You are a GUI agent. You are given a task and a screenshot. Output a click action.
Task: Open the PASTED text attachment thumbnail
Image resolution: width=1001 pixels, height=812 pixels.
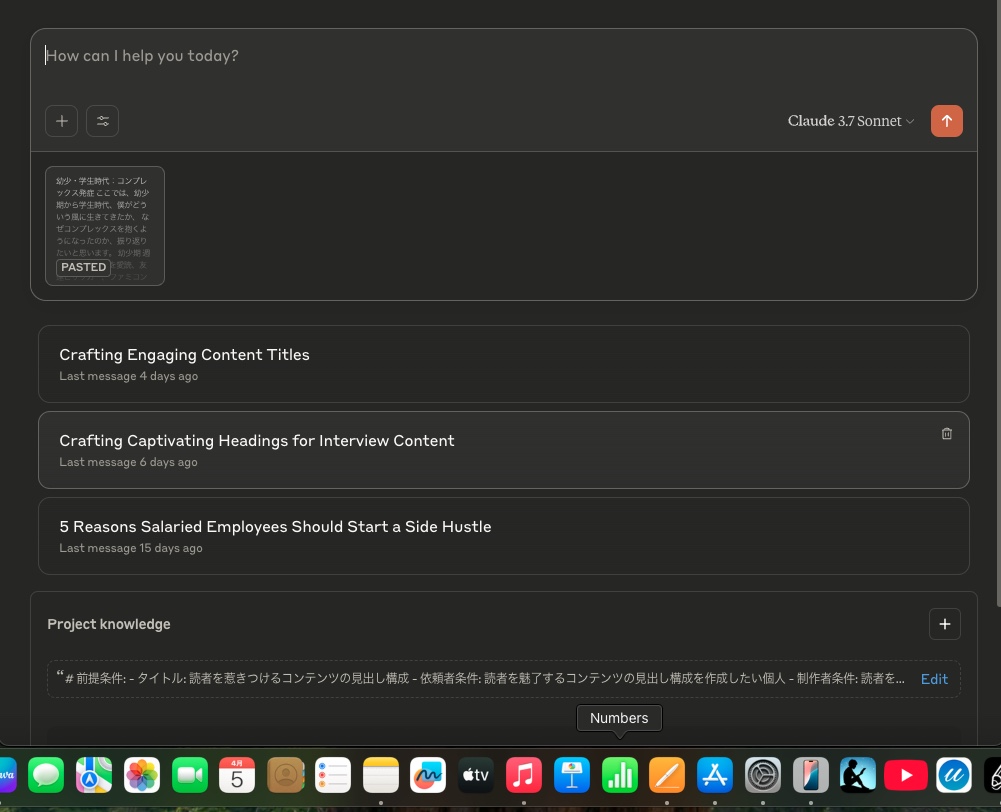105,226
